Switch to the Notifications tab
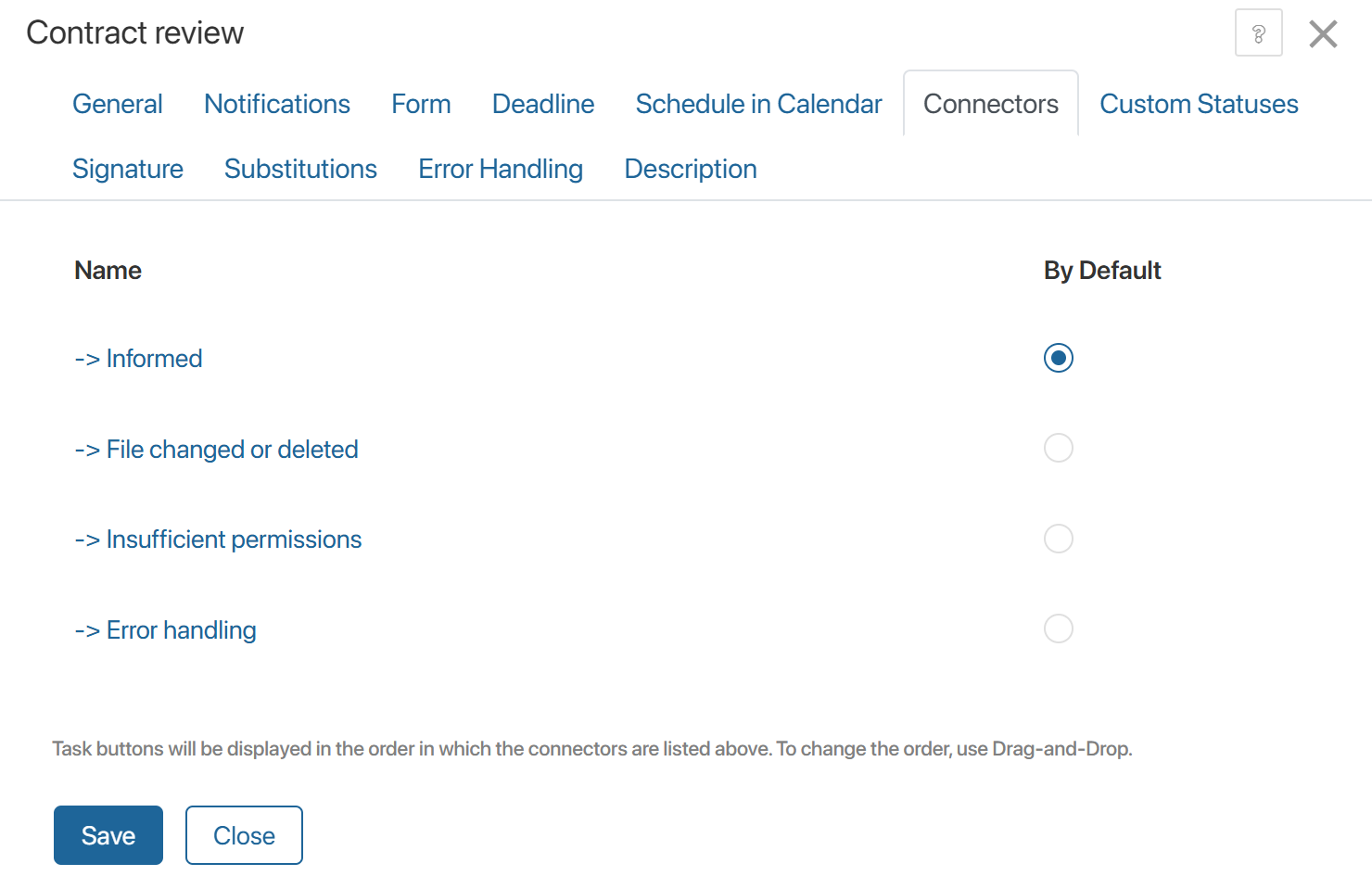Viewport: 1372px width, 876px height. (x=277, y=104)
